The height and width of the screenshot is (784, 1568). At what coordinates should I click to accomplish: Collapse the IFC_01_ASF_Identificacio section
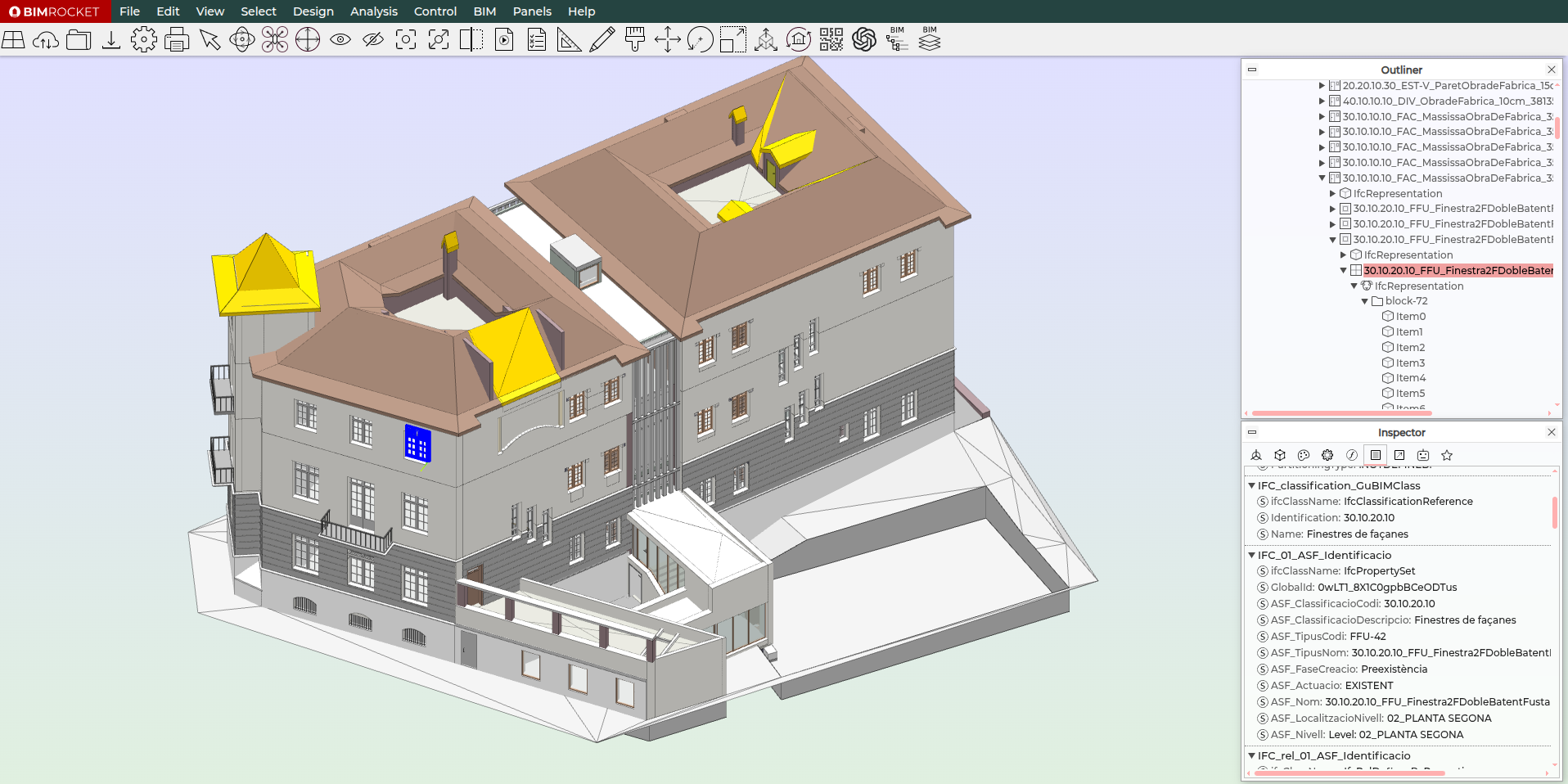tap(1251, 555)
